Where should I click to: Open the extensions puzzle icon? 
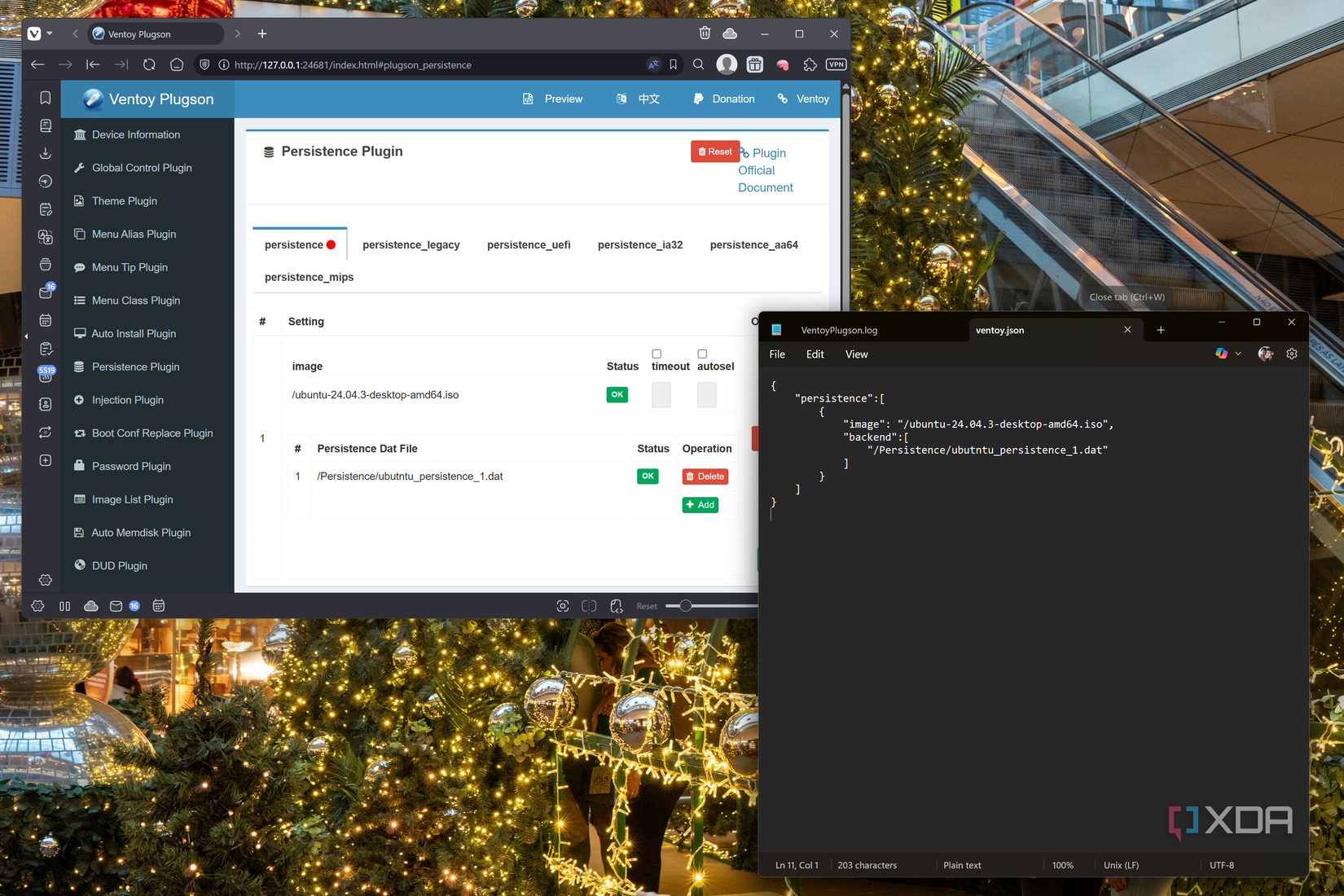click(x=810, y=64)
